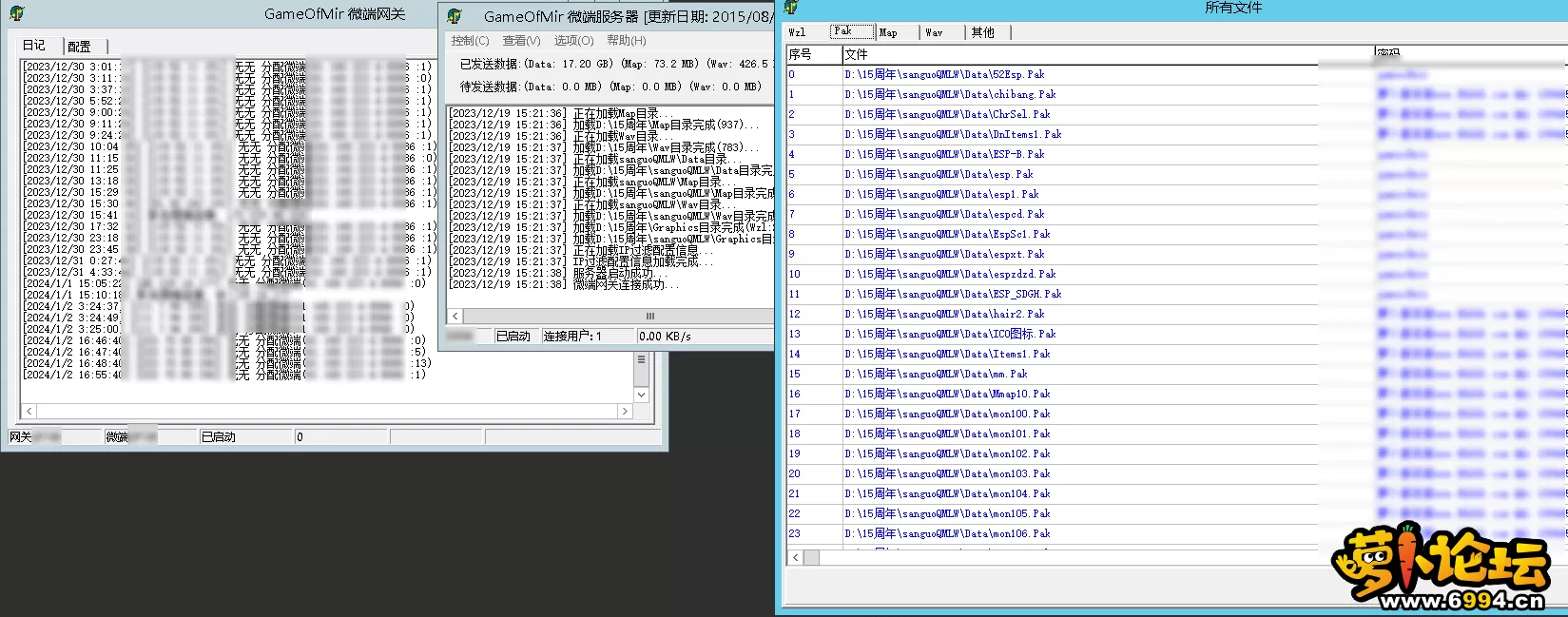Click gateway log entry 2024/1/2 16:55

click(x=226, y=375)
